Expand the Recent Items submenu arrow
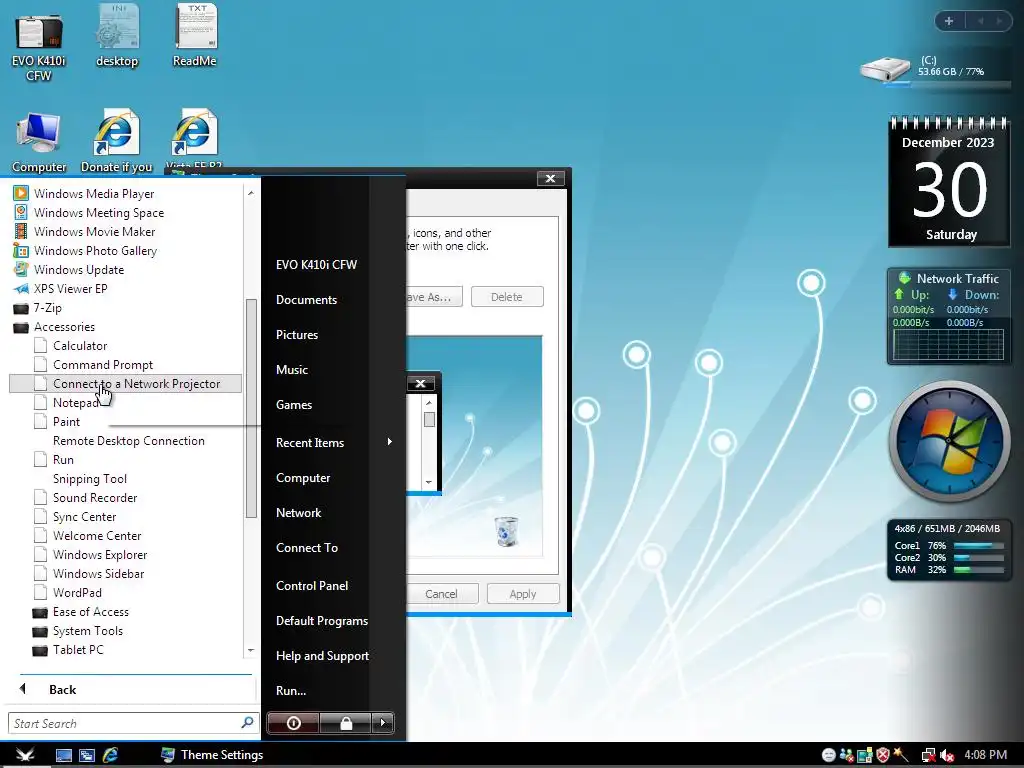 (x=389, y=442)
